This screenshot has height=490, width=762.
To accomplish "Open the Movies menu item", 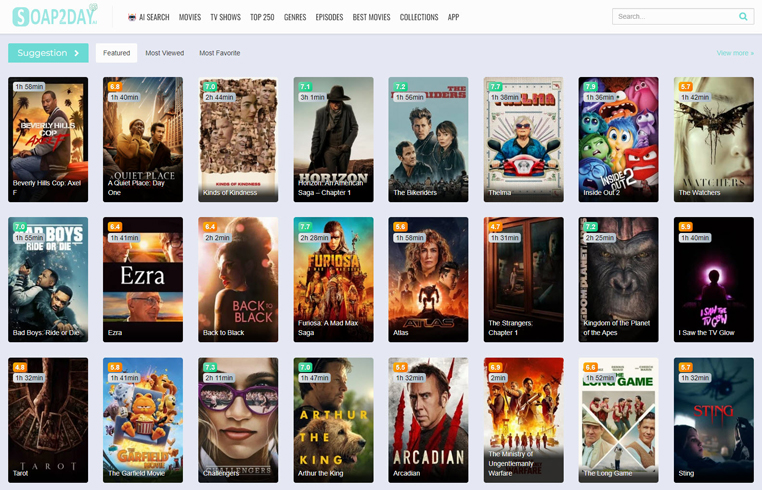I will pos(190,17).
